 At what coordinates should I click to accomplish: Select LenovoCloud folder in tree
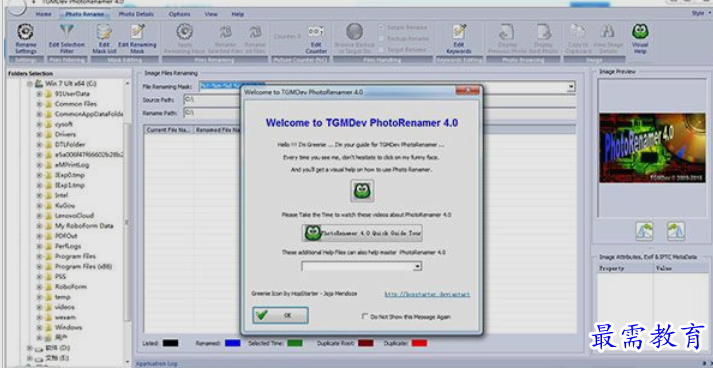74,216
